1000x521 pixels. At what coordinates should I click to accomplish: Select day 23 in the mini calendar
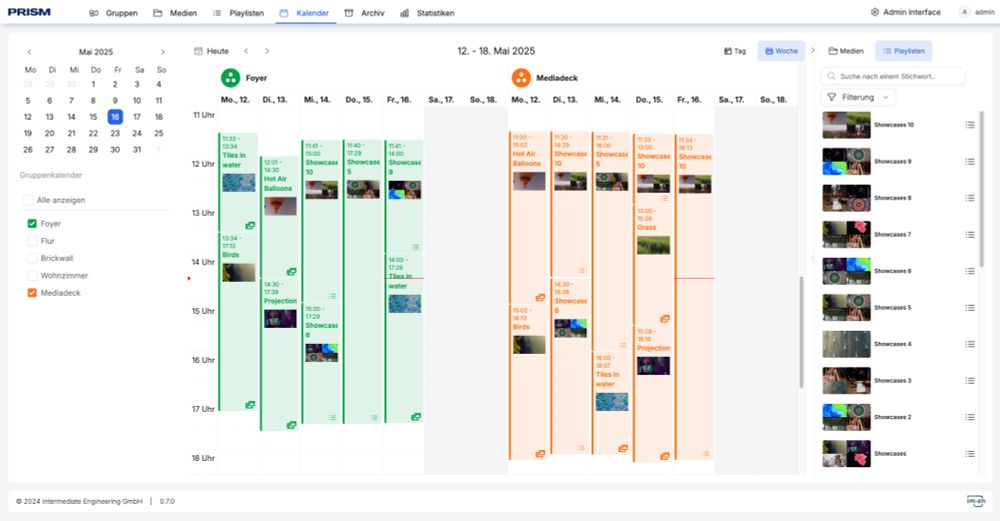115,133
